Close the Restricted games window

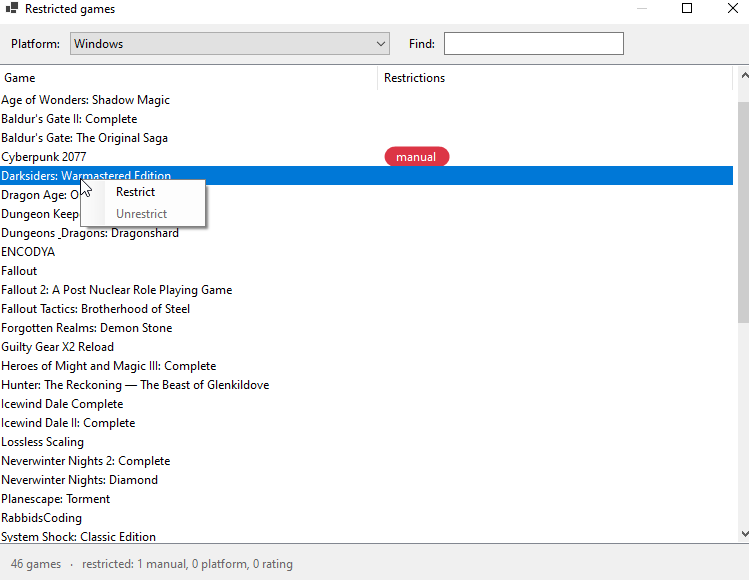pyautogui.click(x=733, y=8)
